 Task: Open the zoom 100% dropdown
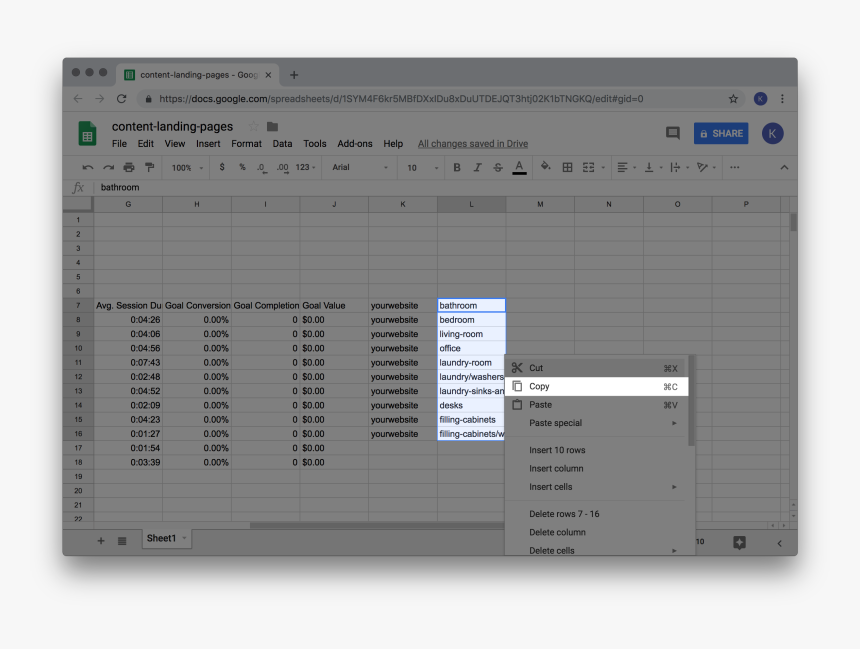click(x=187, y=168)
